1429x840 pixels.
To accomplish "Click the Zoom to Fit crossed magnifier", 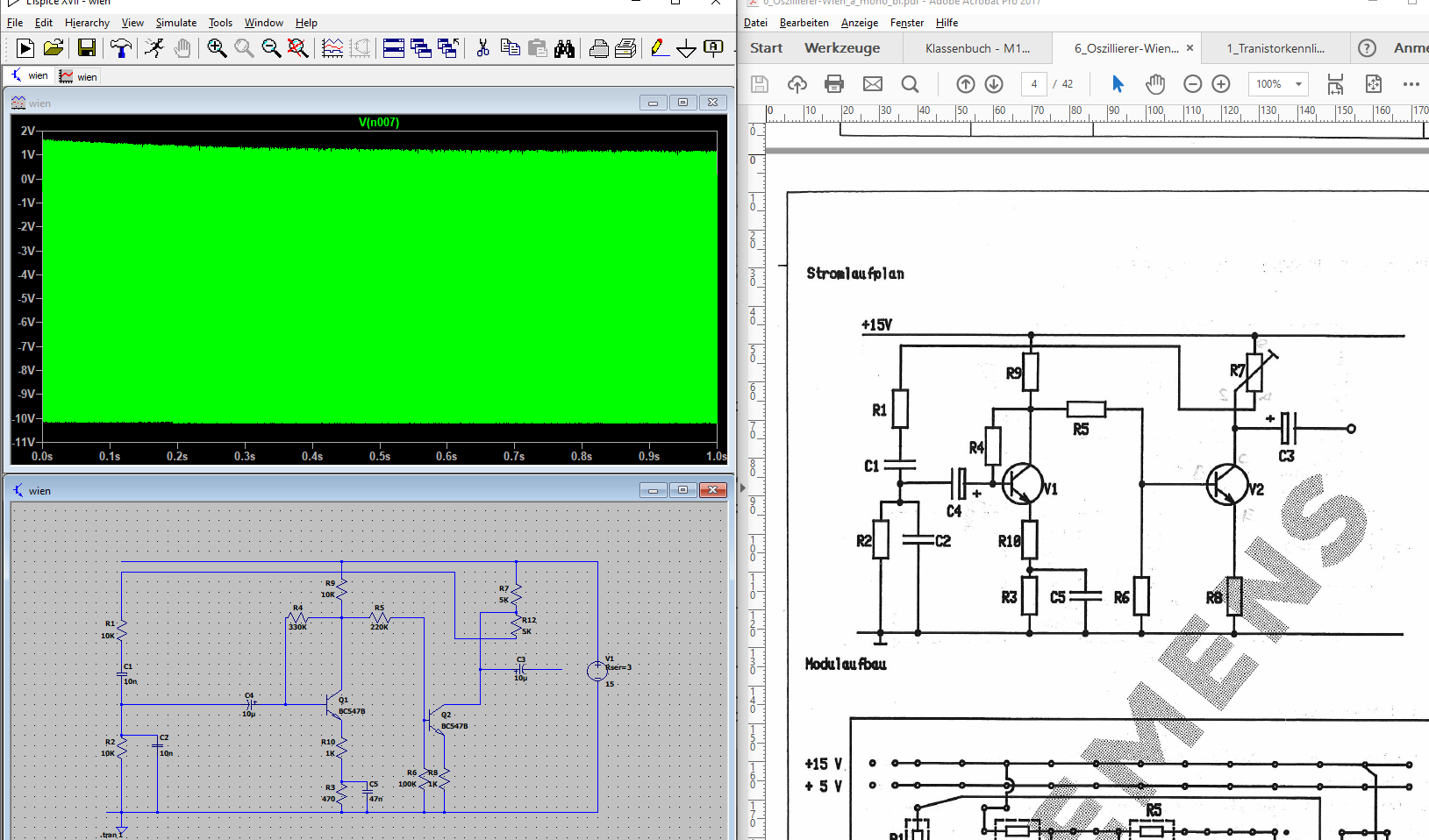I will tap(298, 48).
